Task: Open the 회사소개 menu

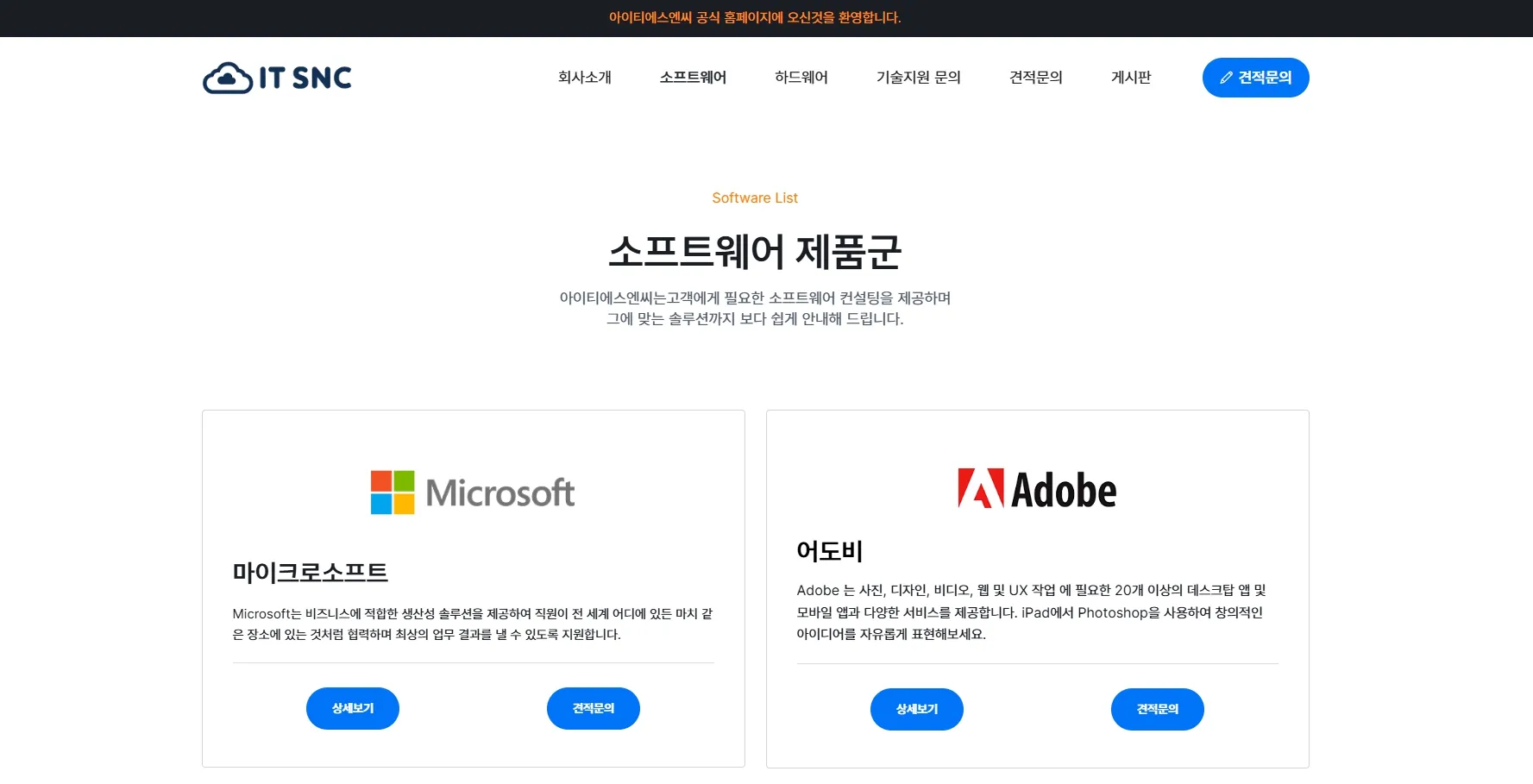Action: pyautogui.click(x=585, y=78)
